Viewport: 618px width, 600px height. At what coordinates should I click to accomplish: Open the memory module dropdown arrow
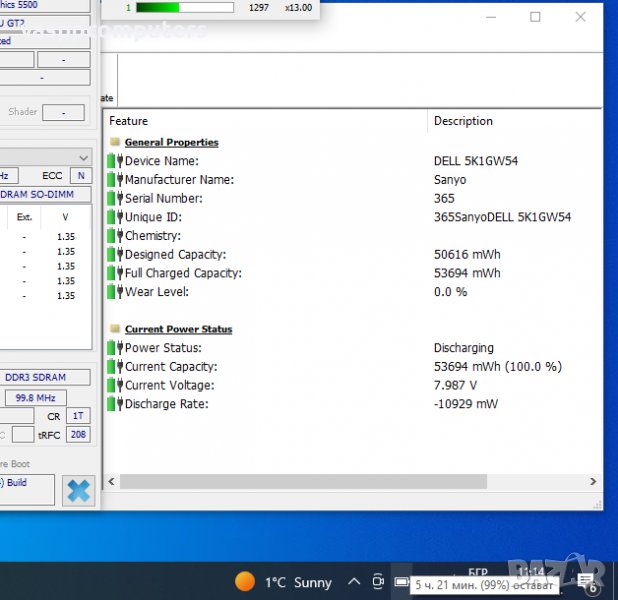tap(85, 157)
